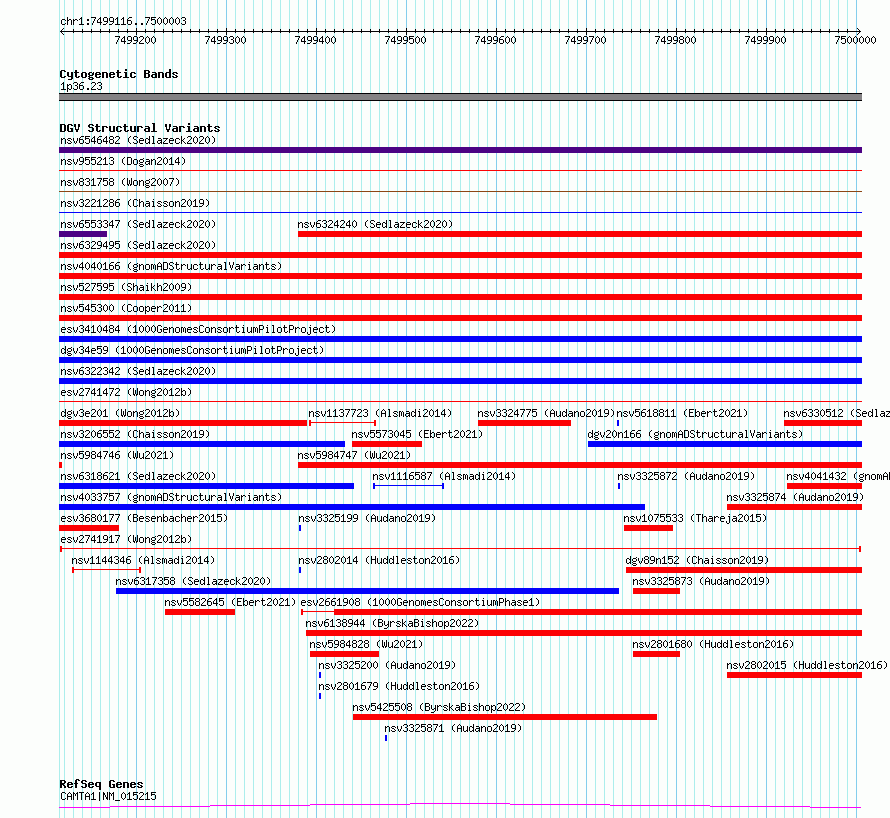This screenshot has width=890, height=818.
Task: Select nsv1144346 (Alsmadi2014) label
Action: (x=143, y=560)
